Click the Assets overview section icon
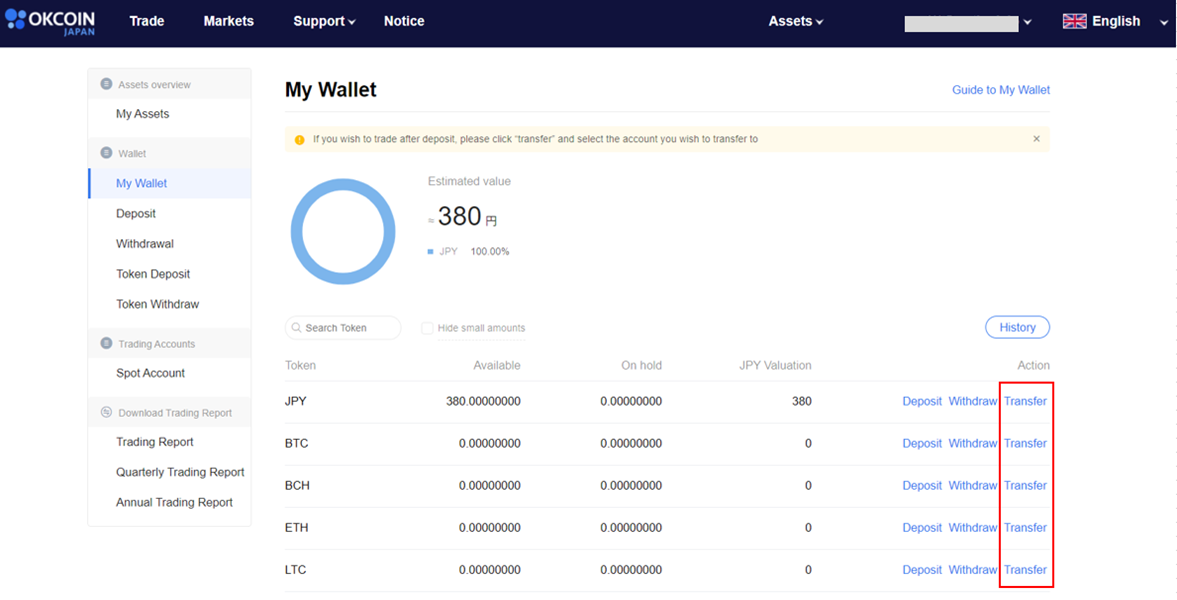1177x600 pixels. click(x=106, y=84)
